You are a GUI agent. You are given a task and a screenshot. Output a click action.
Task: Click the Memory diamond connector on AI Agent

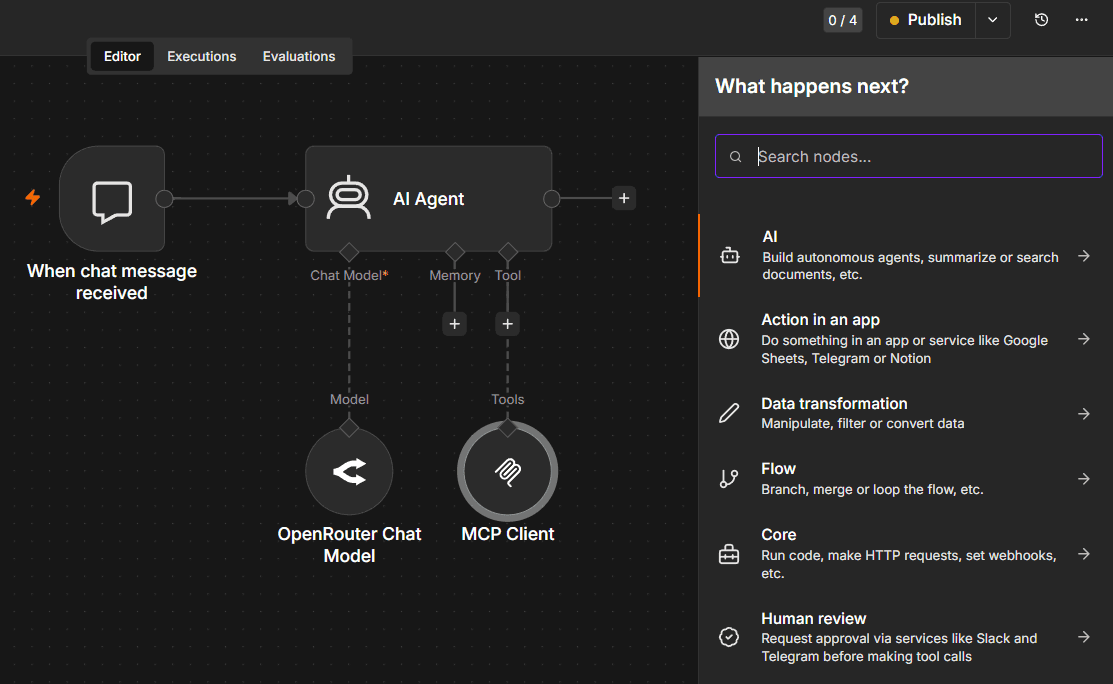[x=455, y=252]
